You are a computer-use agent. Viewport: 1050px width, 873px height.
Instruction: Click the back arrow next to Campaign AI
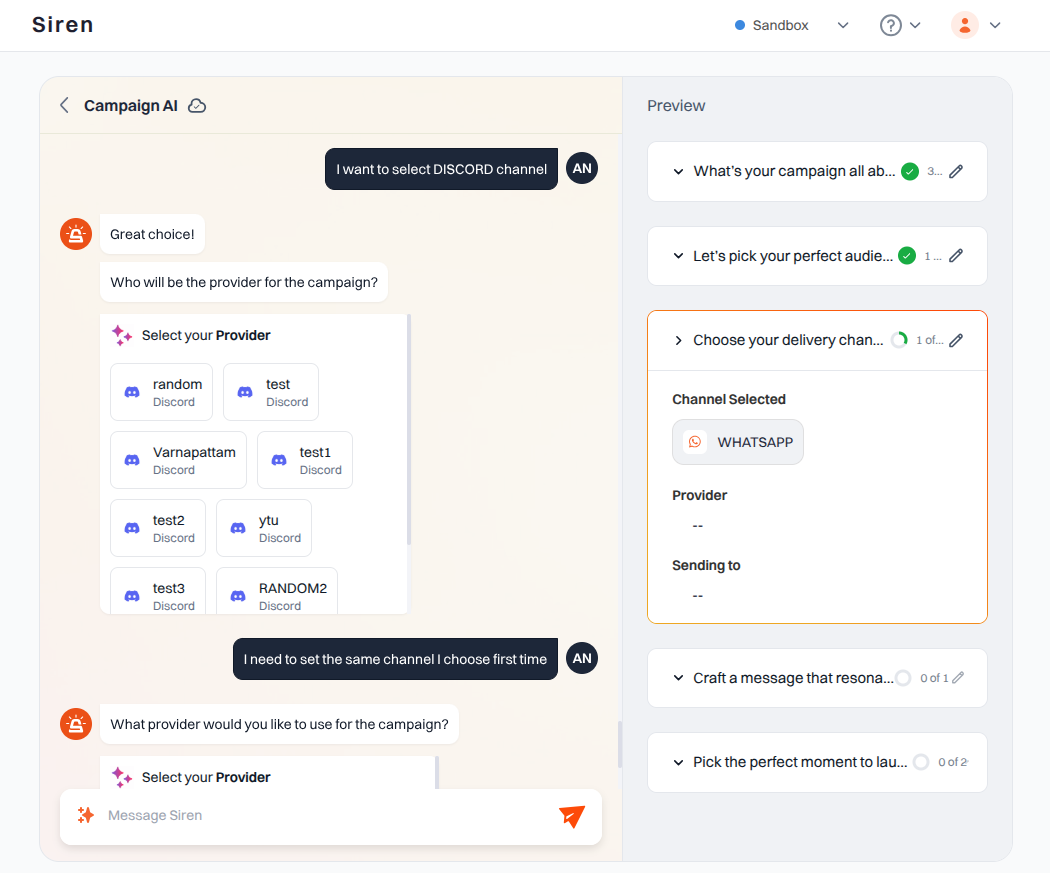(x=64, y=105)
